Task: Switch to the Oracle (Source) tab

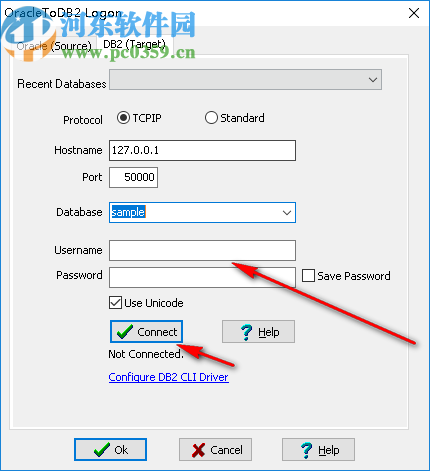Action: (x=53, y=46)
